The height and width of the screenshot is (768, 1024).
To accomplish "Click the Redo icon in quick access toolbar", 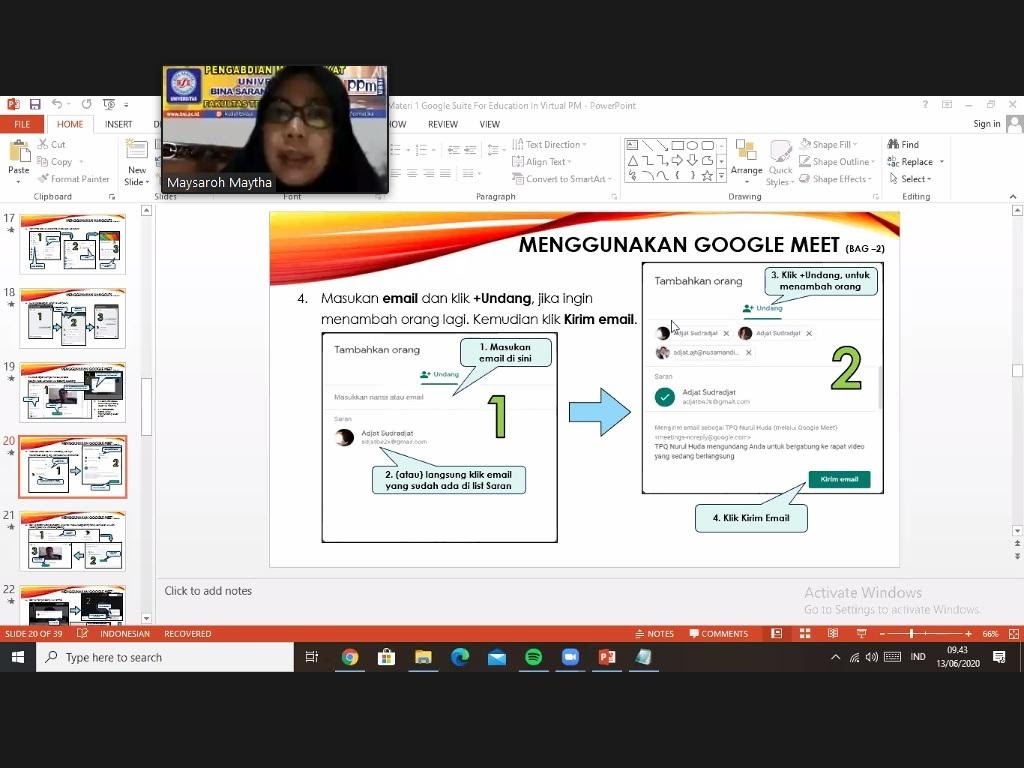I will click(x=87, y=104).
